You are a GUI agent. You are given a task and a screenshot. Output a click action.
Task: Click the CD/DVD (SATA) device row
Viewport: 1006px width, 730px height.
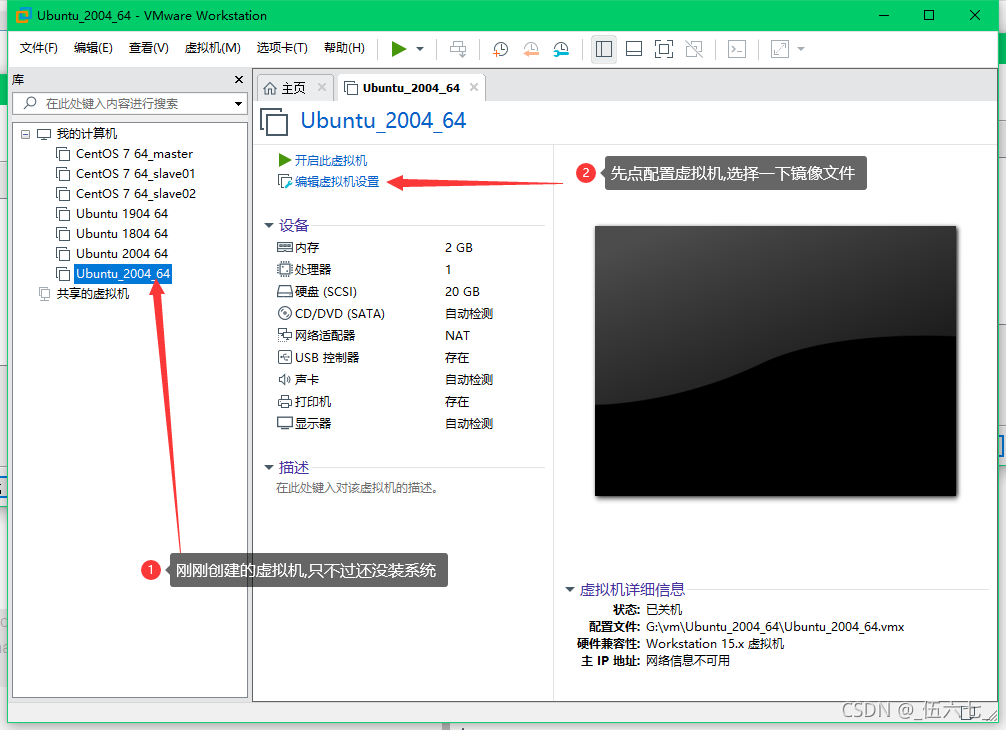(385, 314)
